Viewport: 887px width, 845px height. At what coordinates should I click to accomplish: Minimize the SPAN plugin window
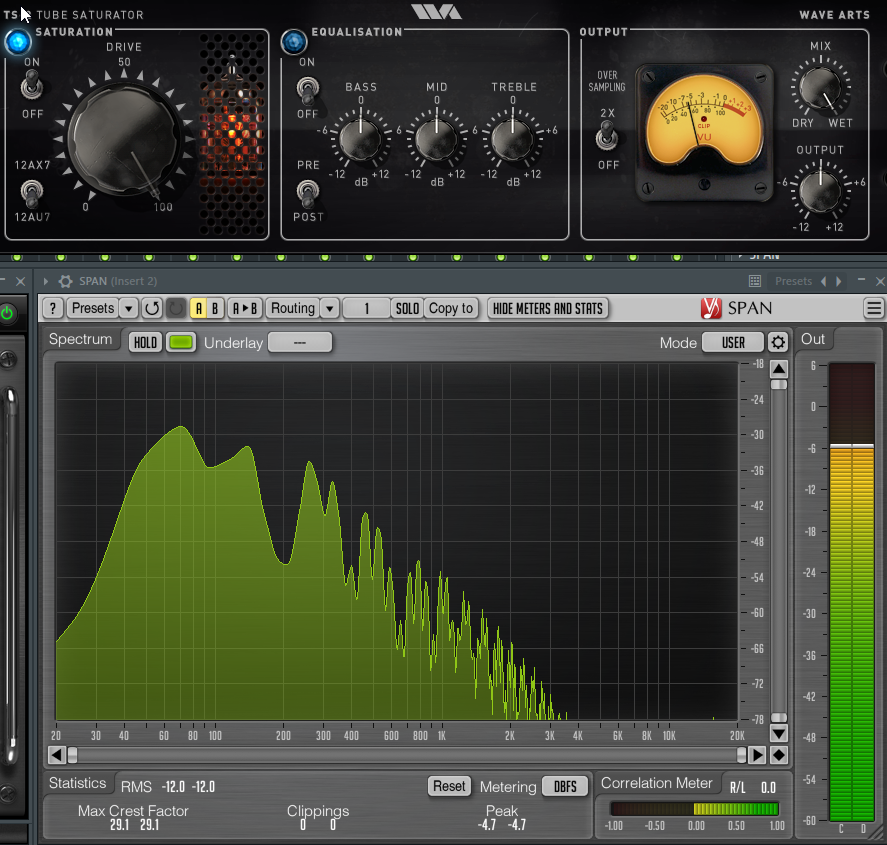click(861, 280)
